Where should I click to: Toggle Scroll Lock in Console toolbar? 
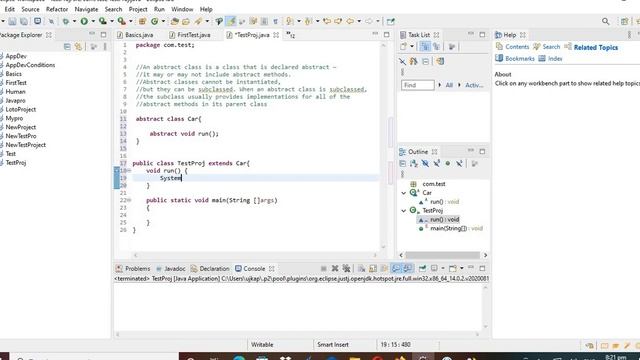tap(373, 269)
